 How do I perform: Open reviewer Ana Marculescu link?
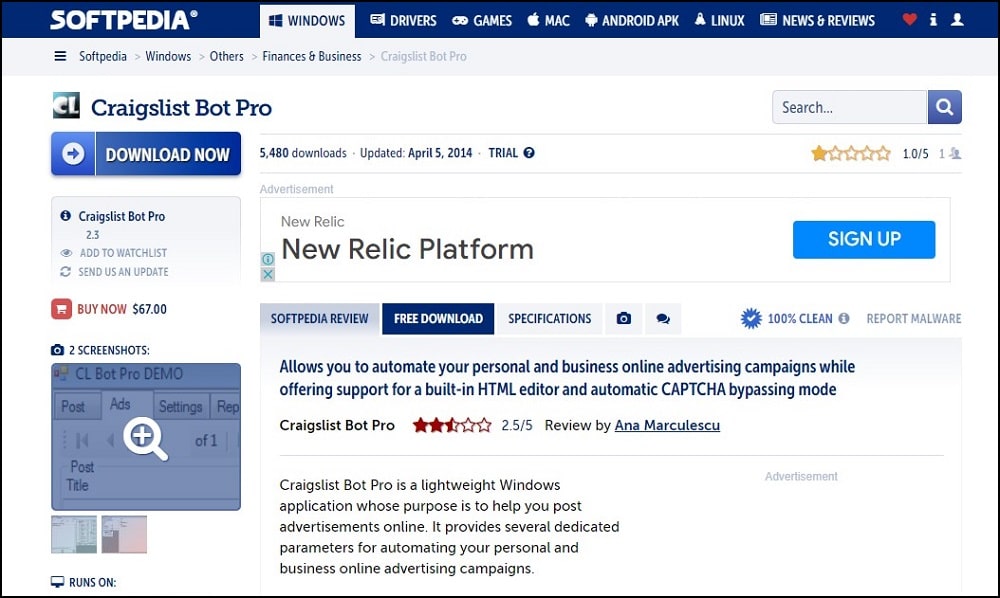pos(667,425)
